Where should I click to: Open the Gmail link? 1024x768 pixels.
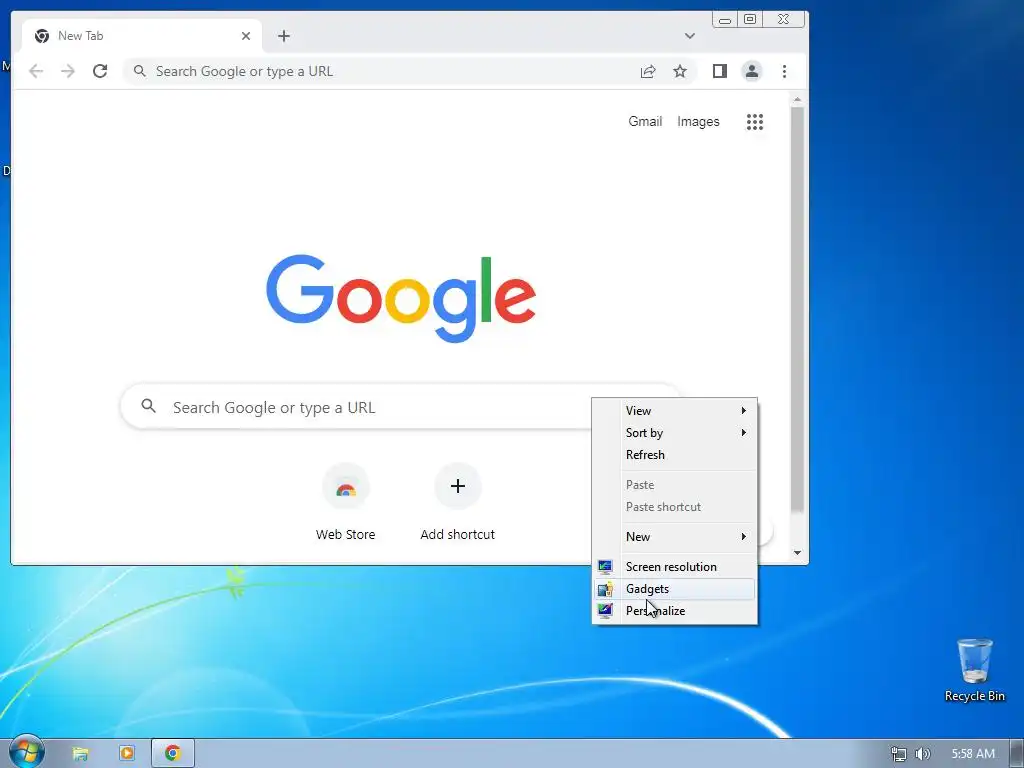[645, 121]
